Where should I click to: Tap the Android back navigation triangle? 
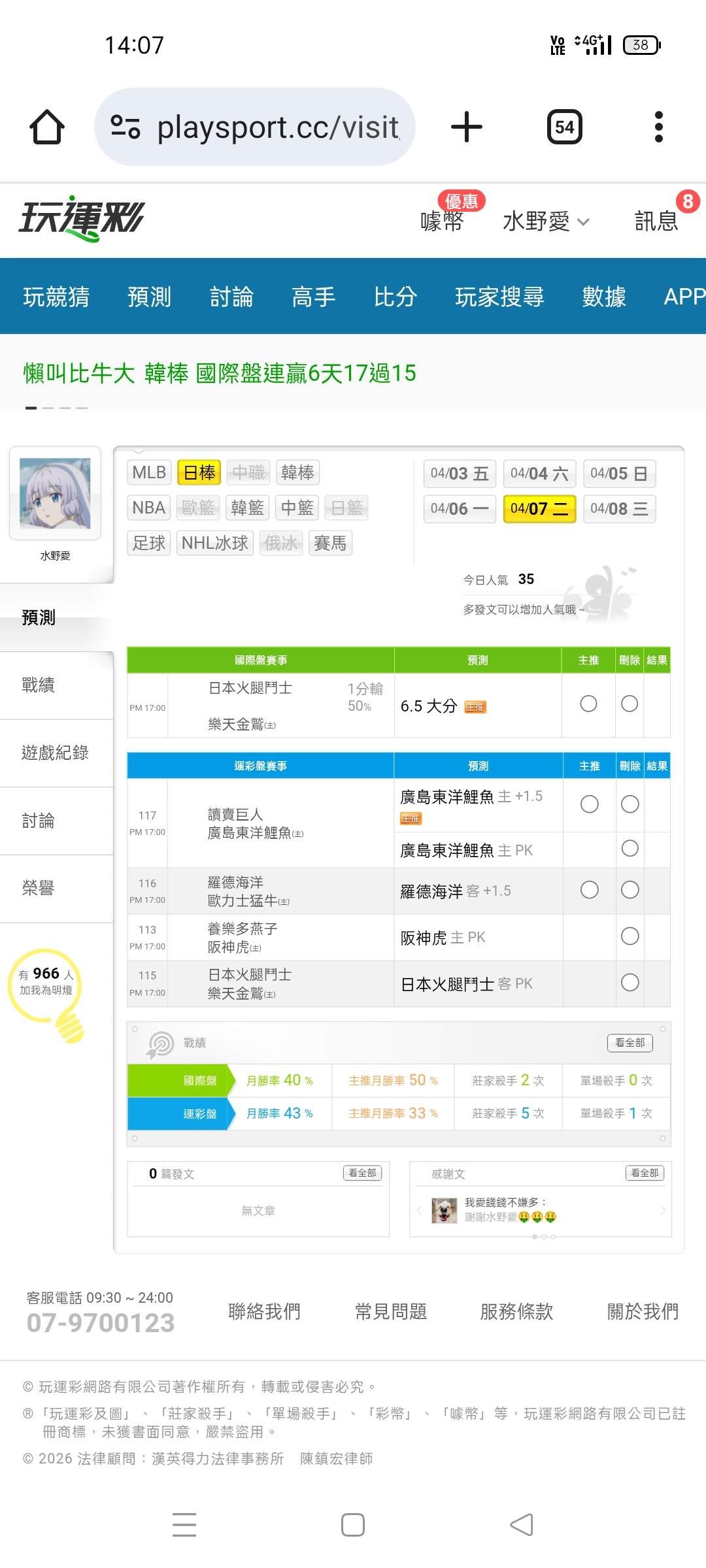click(x=521, y=1525)
